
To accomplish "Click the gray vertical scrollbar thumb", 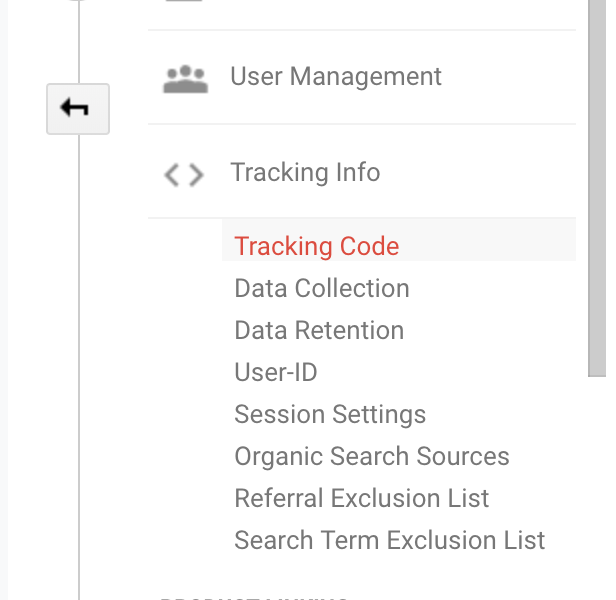I will coord(597,188).
